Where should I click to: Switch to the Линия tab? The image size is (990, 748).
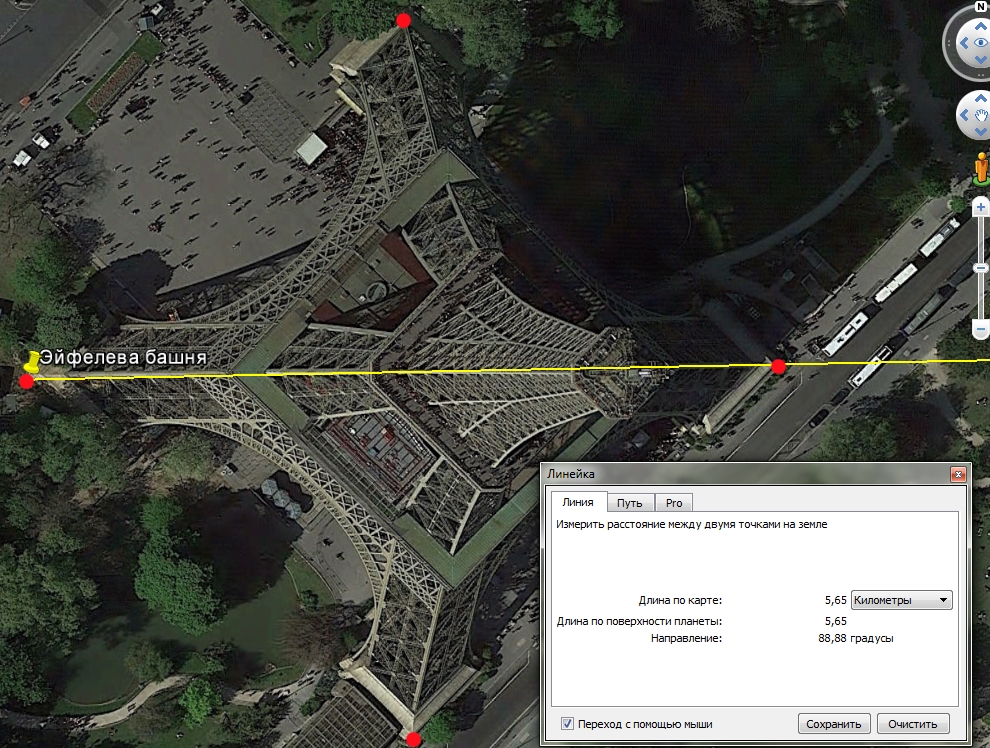[578, 502]
